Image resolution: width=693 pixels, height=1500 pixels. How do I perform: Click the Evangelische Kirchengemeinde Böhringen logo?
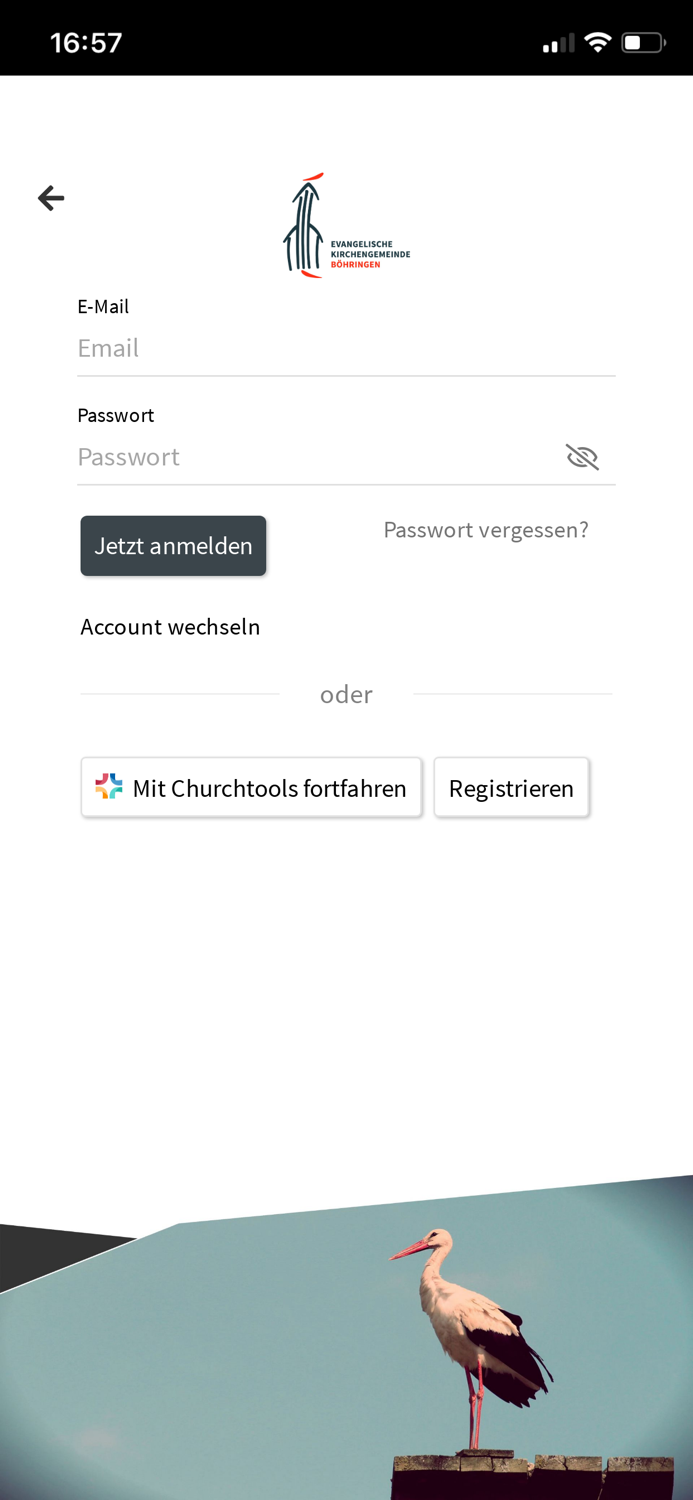click(345, 226)
